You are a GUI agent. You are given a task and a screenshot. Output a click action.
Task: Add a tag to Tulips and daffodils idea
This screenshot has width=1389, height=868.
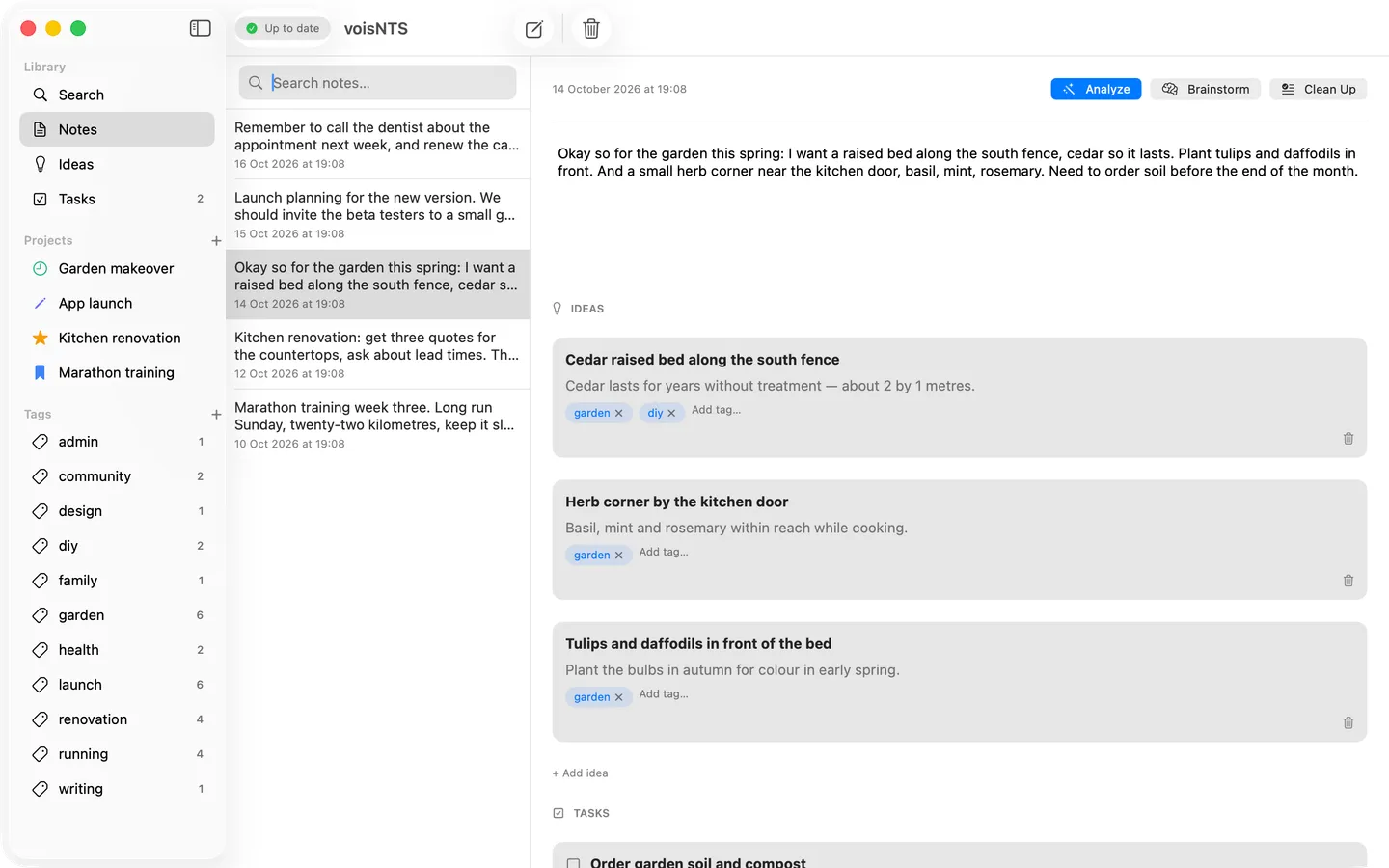coord(664,694)
